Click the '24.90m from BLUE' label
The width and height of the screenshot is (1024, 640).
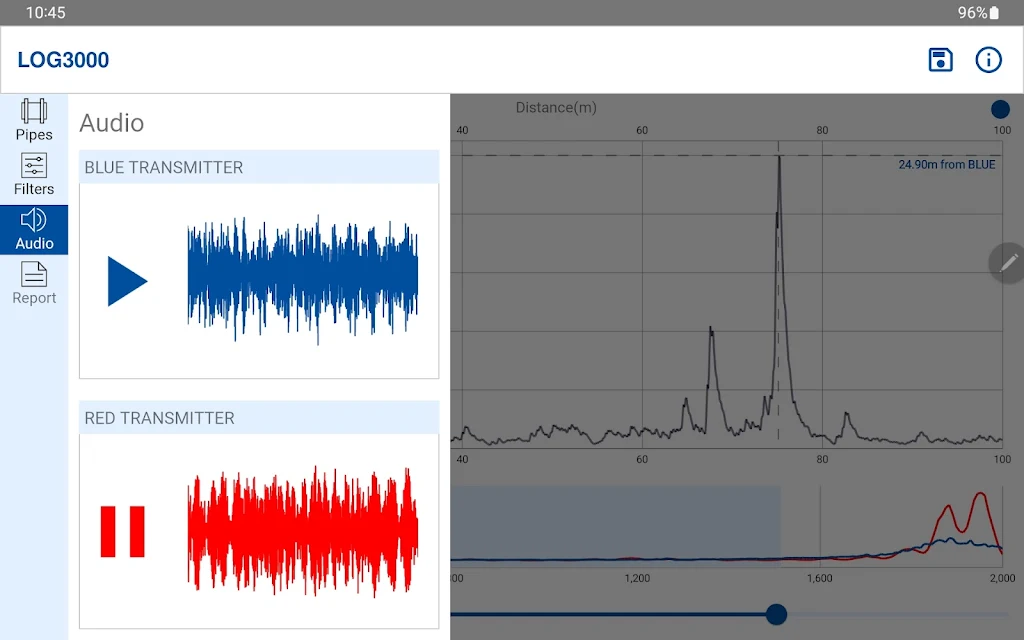click(x=946, y=165)
